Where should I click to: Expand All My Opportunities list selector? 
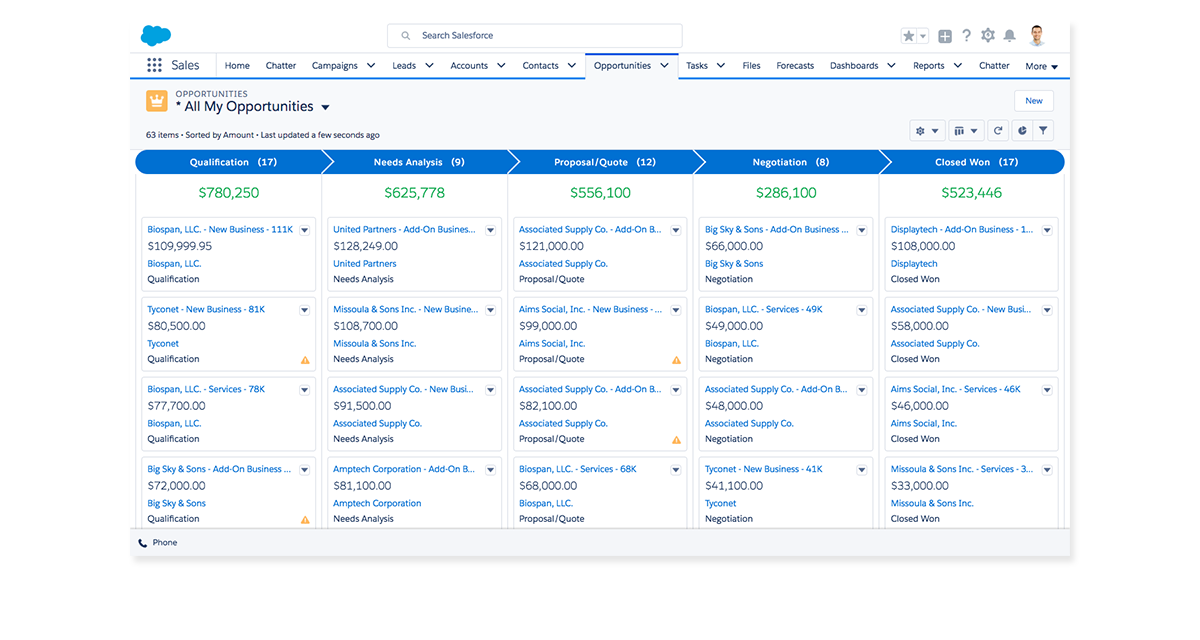click(x=325, y=108)
